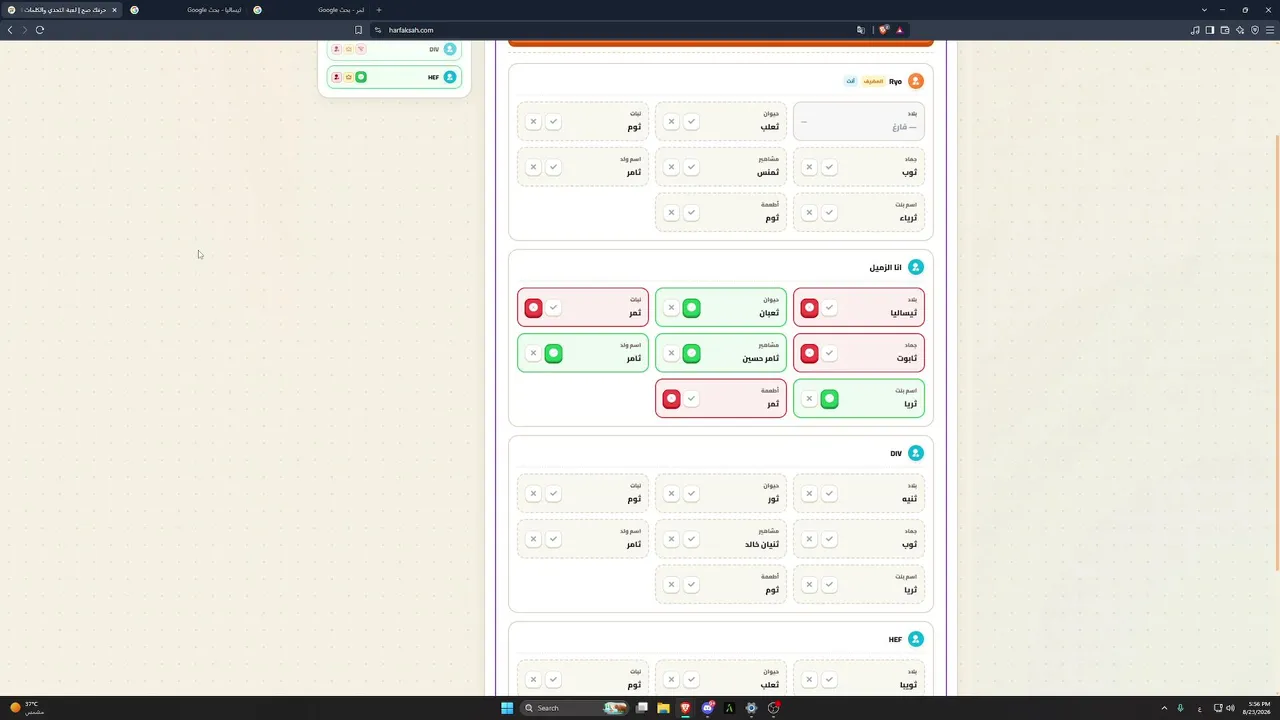This screenshot has width=1280, height=720.
Task: Bookmark this page
Action: pyautogui.click(x=358, y=30)
